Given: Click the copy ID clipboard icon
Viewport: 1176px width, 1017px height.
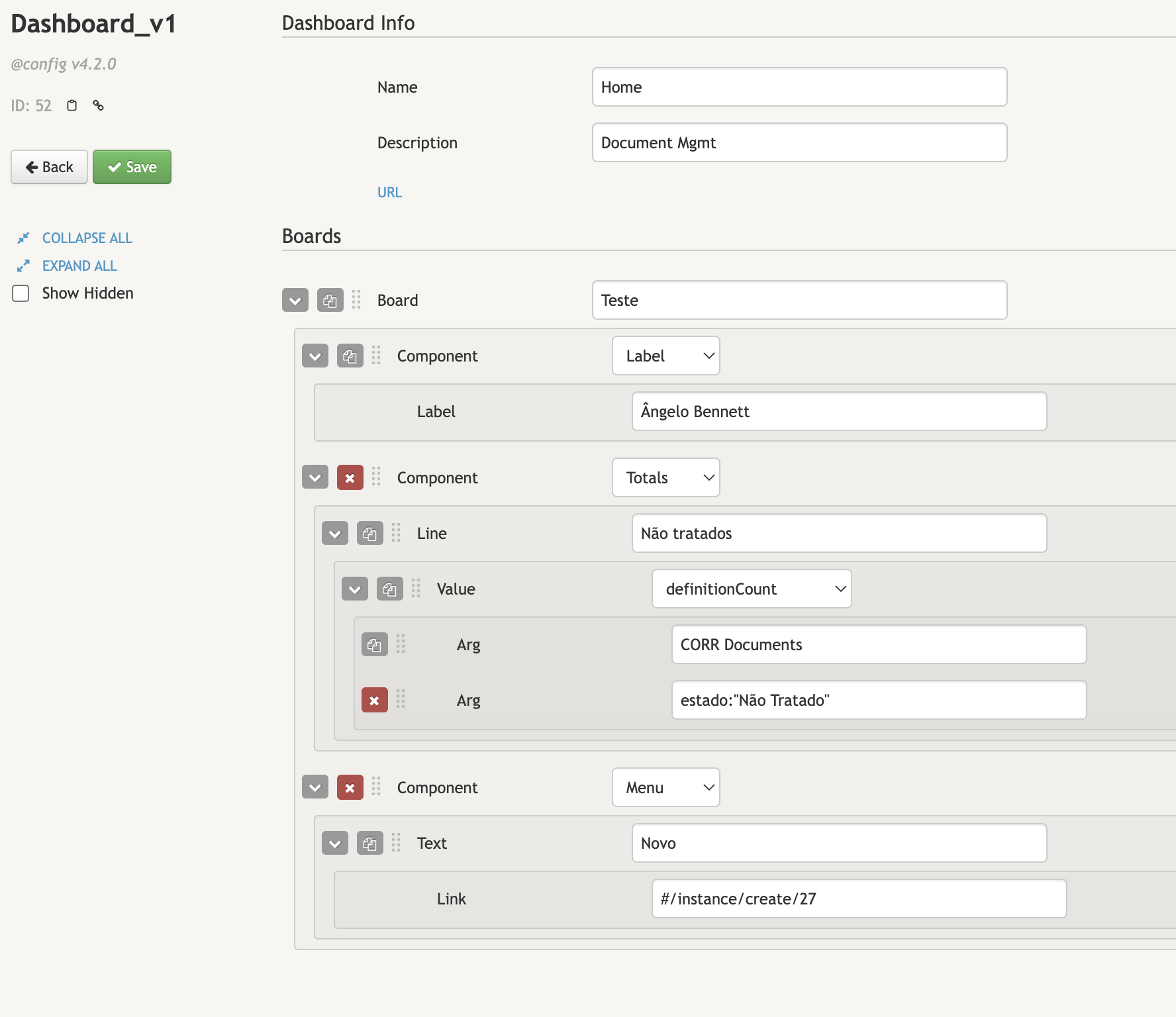Looking at the screenshot, I should point(72,105).
